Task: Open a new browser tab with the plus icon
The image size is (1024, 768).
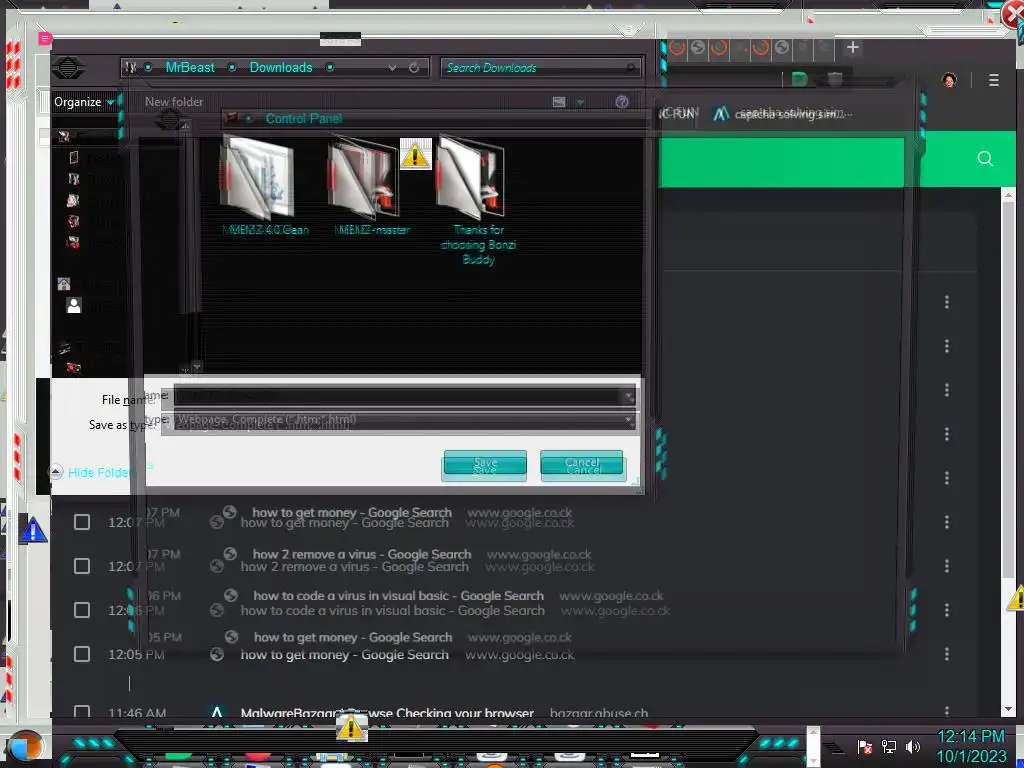Action: click(852, 47)
